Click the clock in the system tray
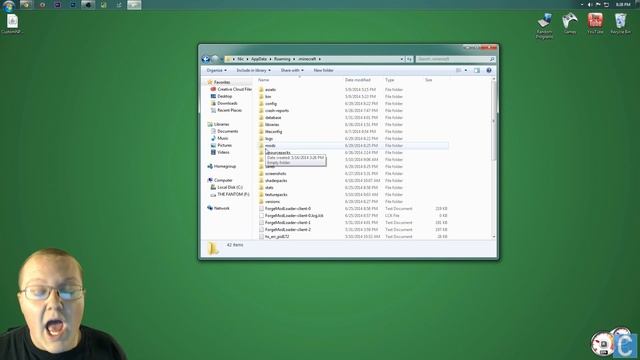 point(623,4)
